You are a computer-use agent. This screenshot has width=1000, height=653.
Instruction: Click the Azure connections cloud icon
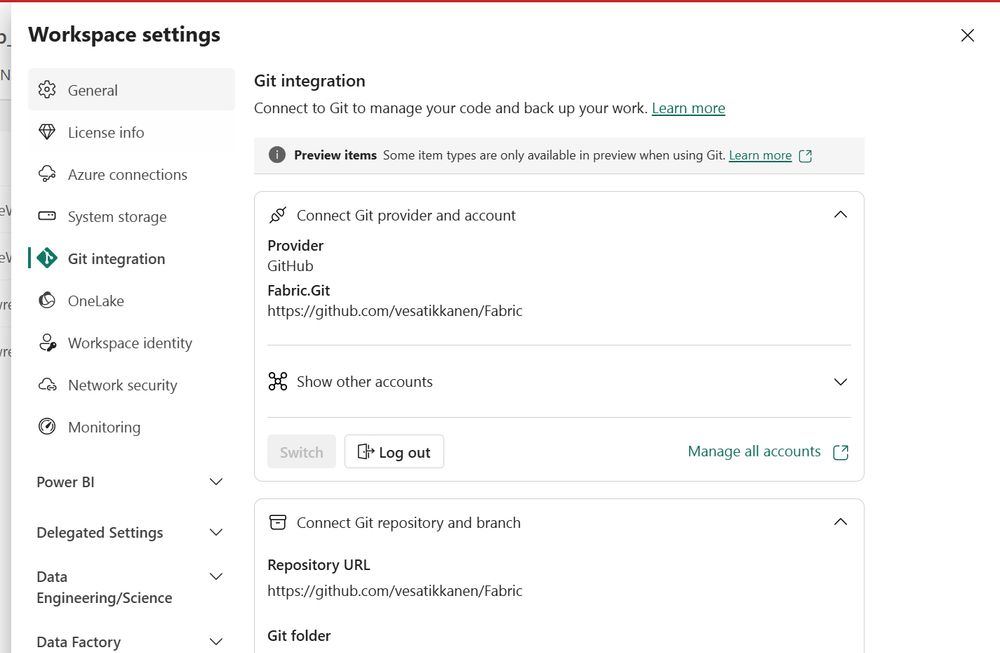click(47, 173)
